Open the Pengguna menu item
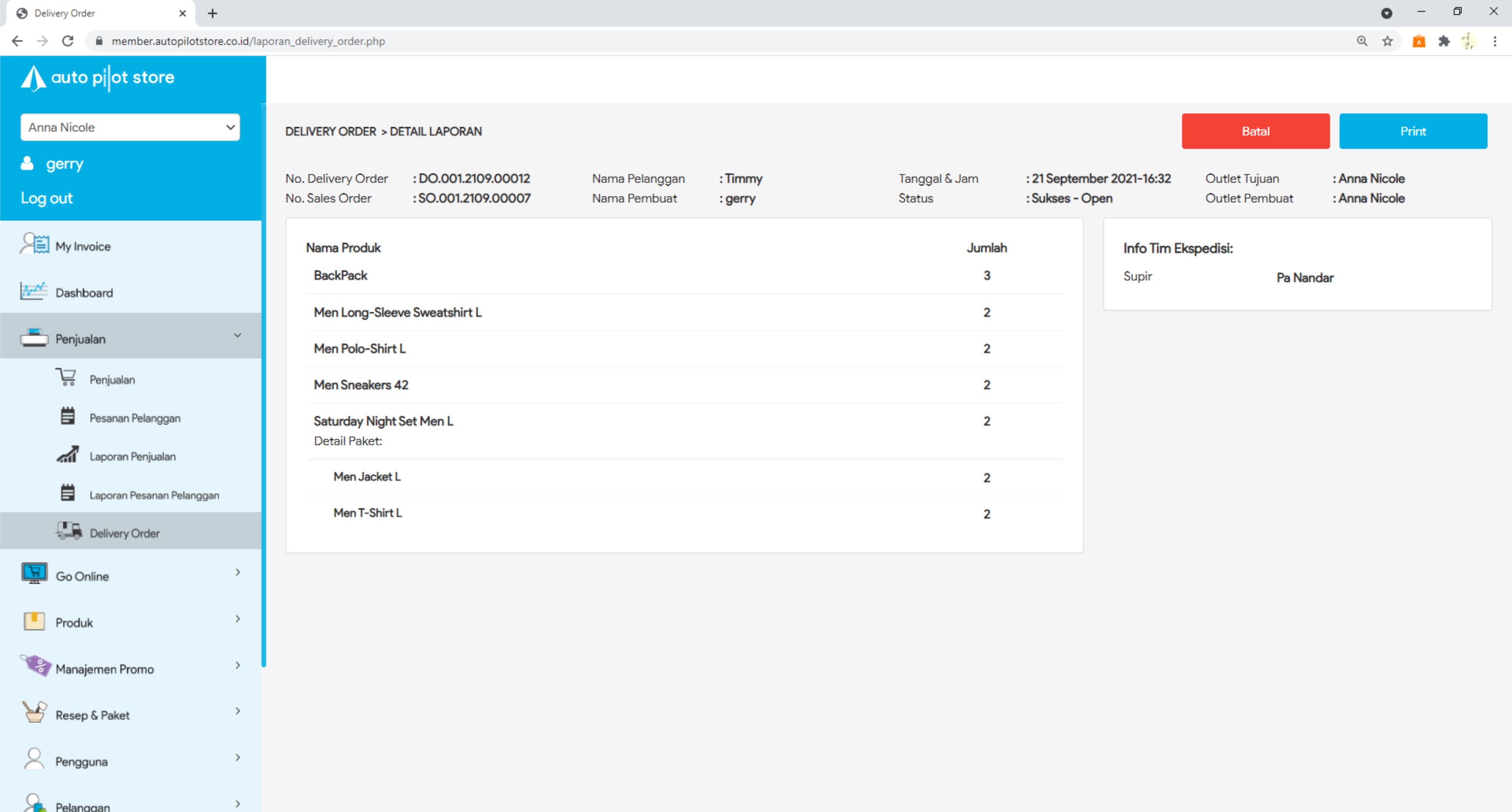The image size is (1512, 812). coord(81,761)
